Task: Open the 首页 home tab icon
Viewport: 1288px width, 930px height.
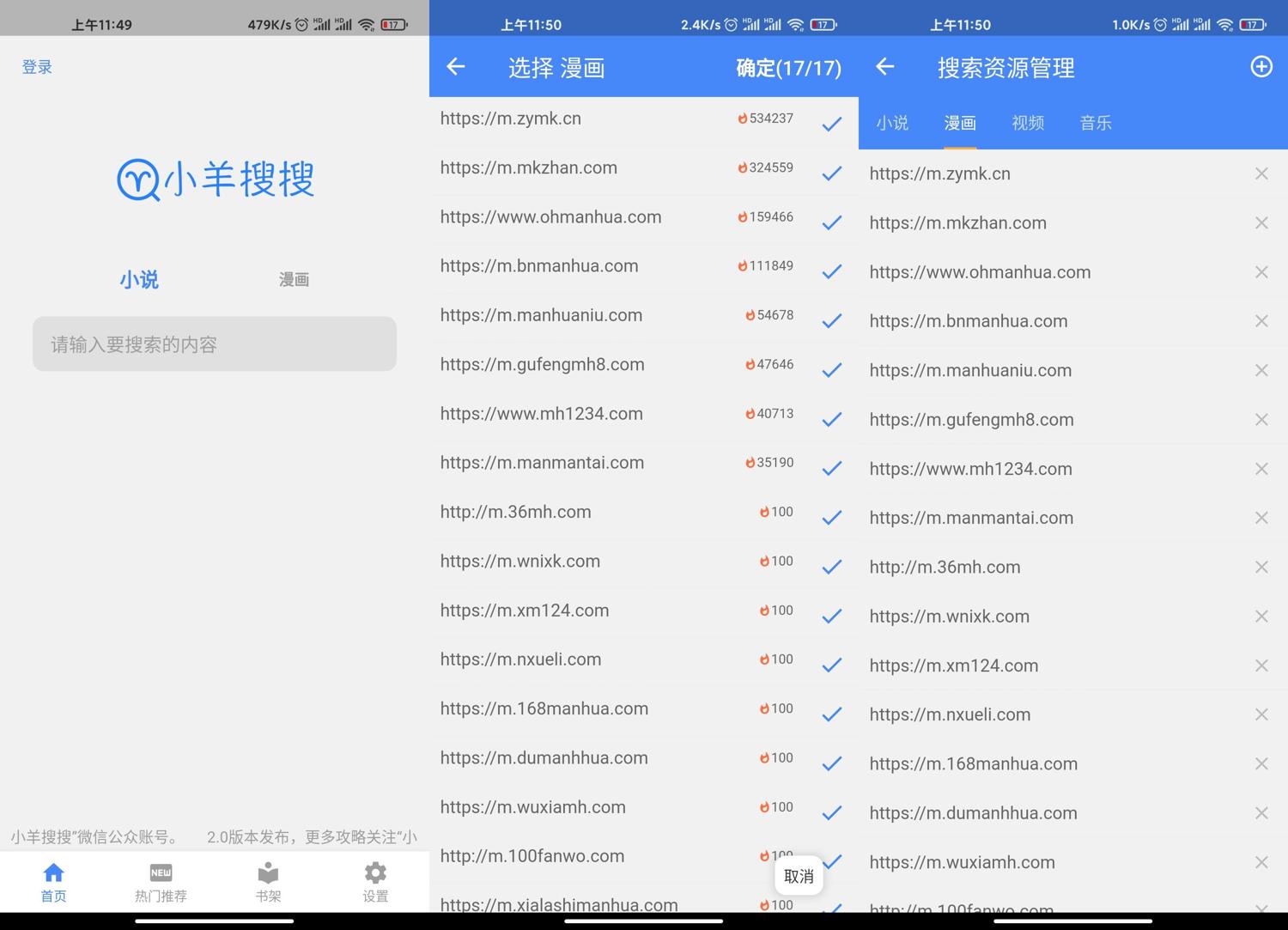Action: 53,873
